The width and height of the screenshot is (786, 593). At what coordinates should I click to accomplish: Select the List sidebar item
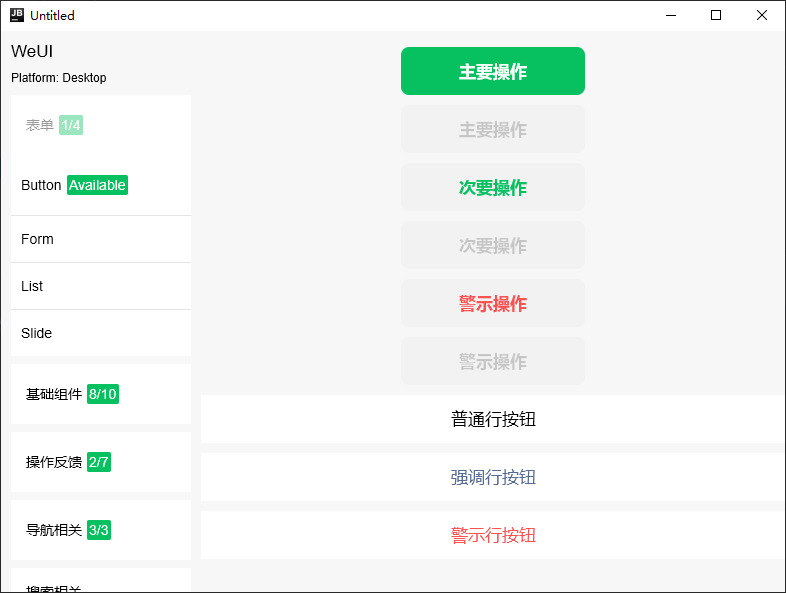(101, 286)
